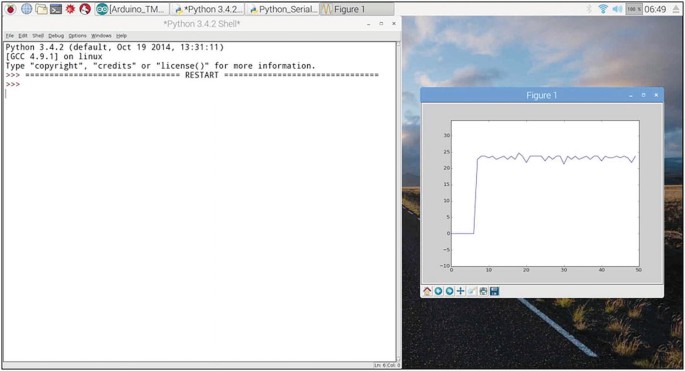Open the Debug menu

[56, 36]
